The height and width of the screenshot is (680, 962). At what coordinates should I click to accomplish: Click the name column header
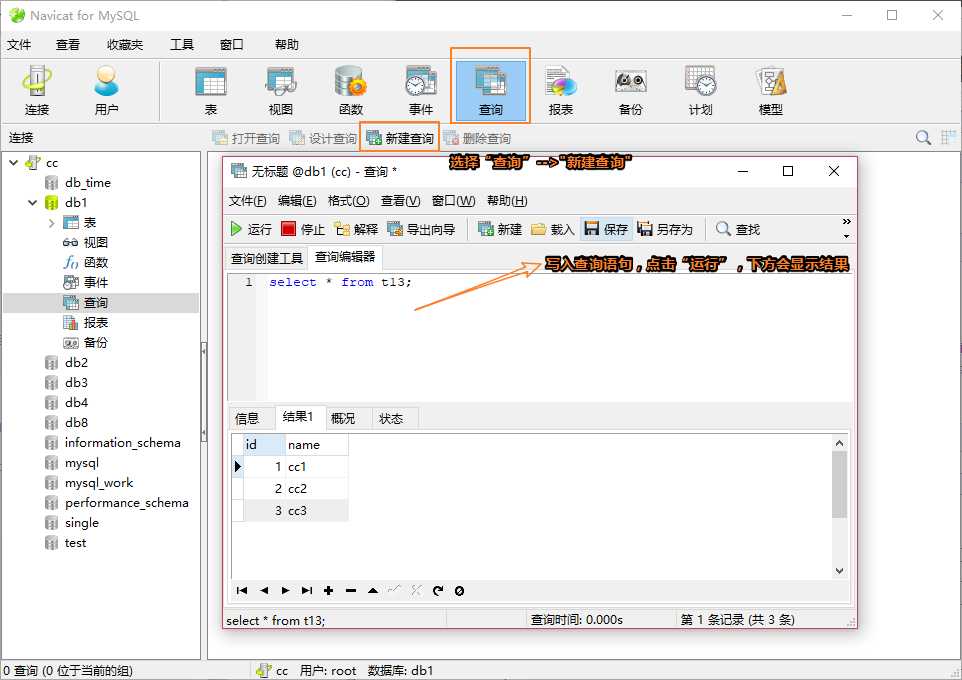(x=317, y=445)
